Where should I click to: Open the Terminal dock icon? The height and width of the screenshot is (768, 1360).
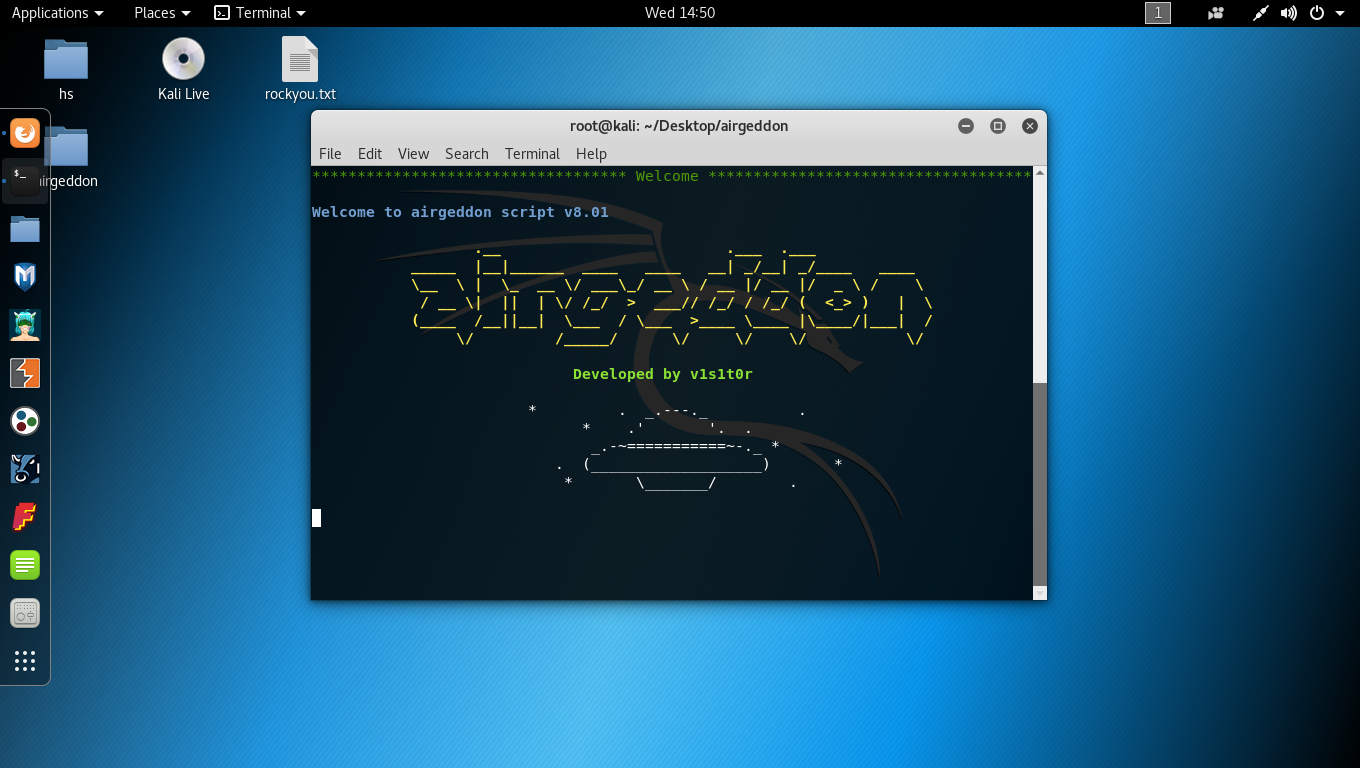pos(25,180)
